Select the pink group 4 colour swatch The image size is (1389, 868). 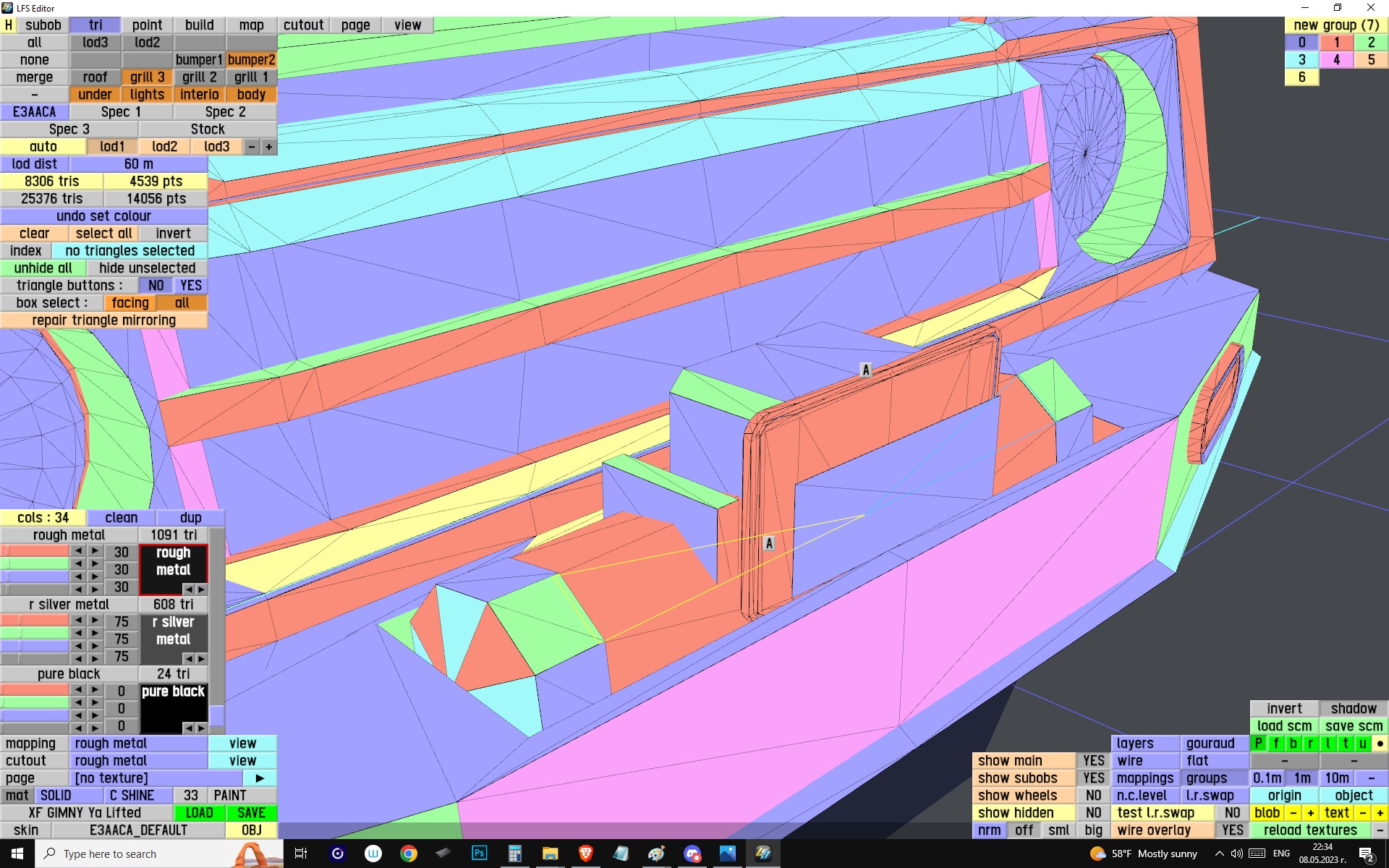(x=1336, y=60)
